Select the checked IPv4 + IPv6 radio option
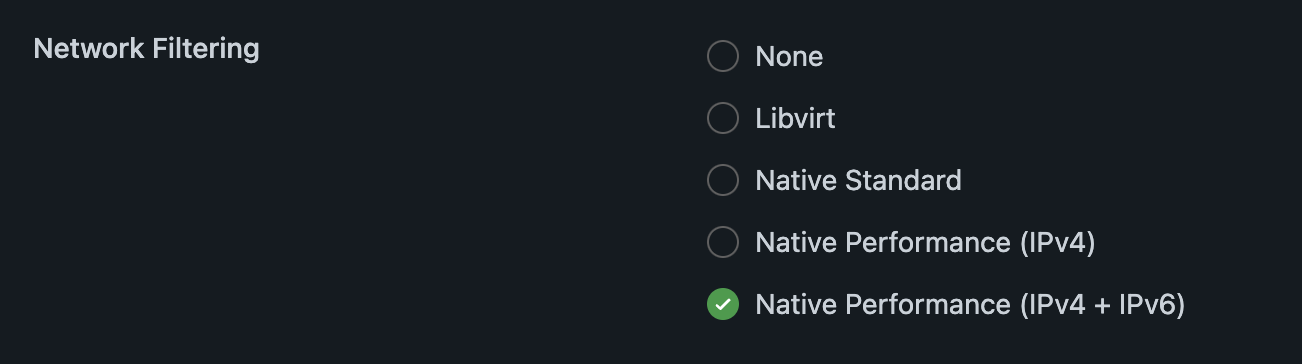 (x=723, y=304)
